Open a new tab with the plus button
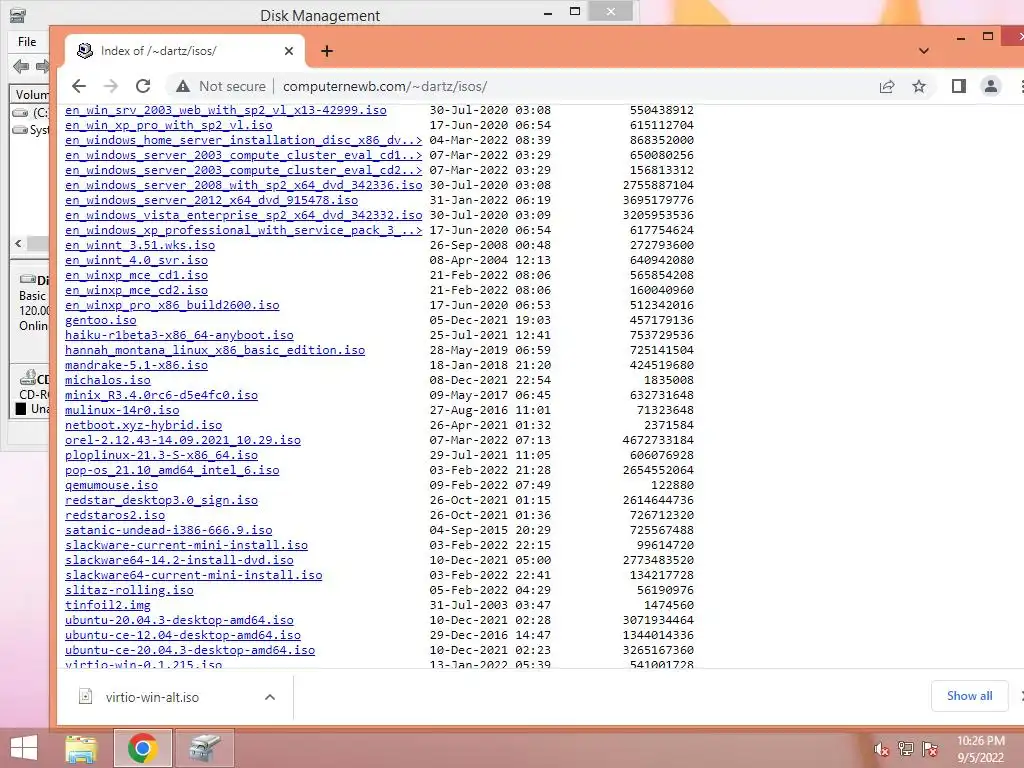 pos(327,51)
